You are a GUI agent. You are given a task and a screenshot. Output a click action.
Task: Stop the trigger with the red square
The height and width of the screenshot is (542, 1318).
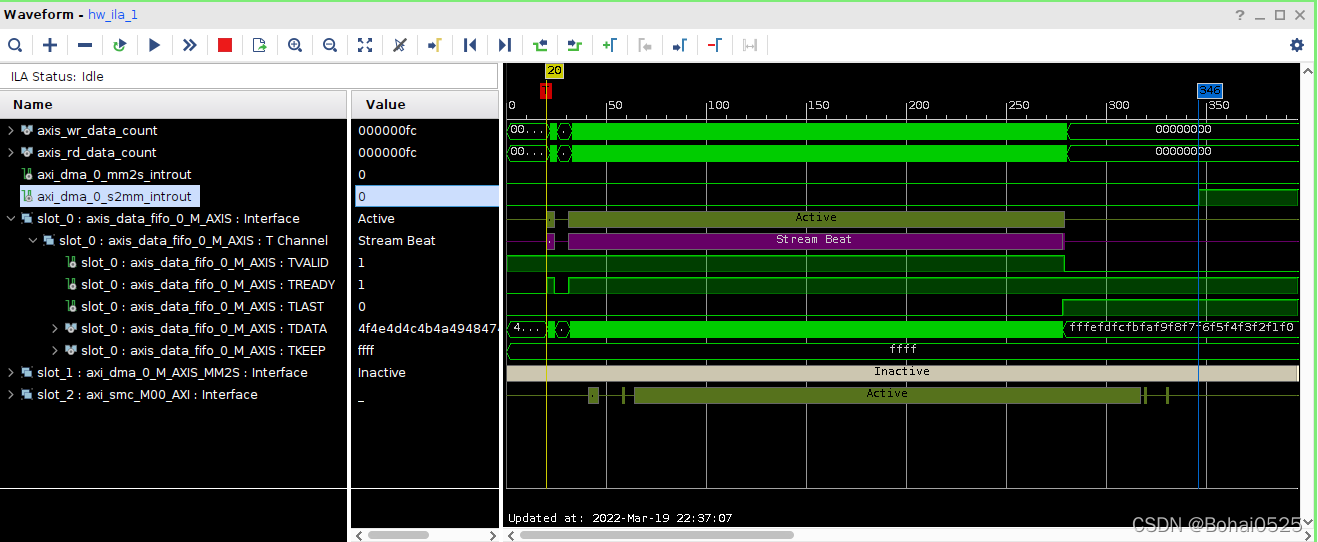(225, 45)
